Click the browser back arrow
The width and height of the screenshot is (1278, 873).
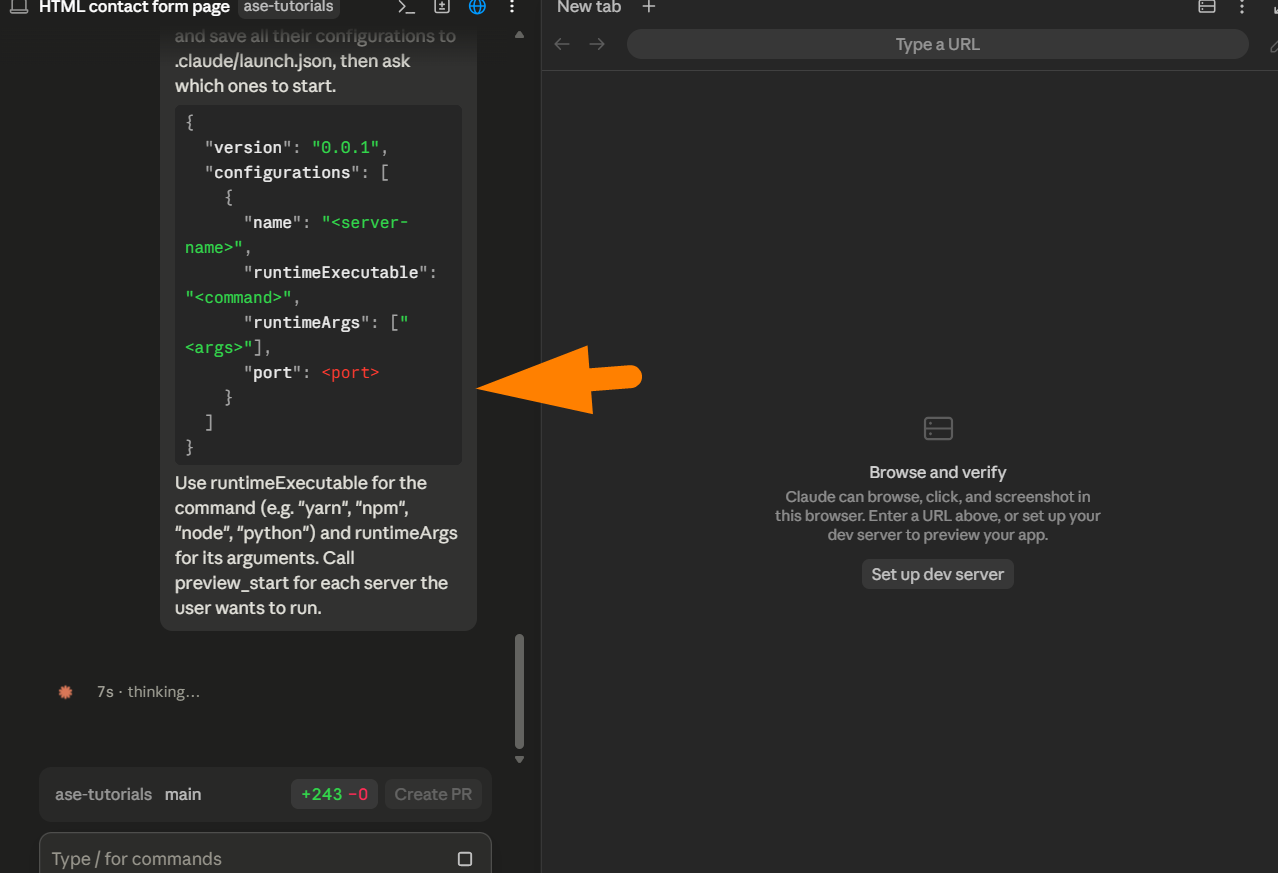562,44
